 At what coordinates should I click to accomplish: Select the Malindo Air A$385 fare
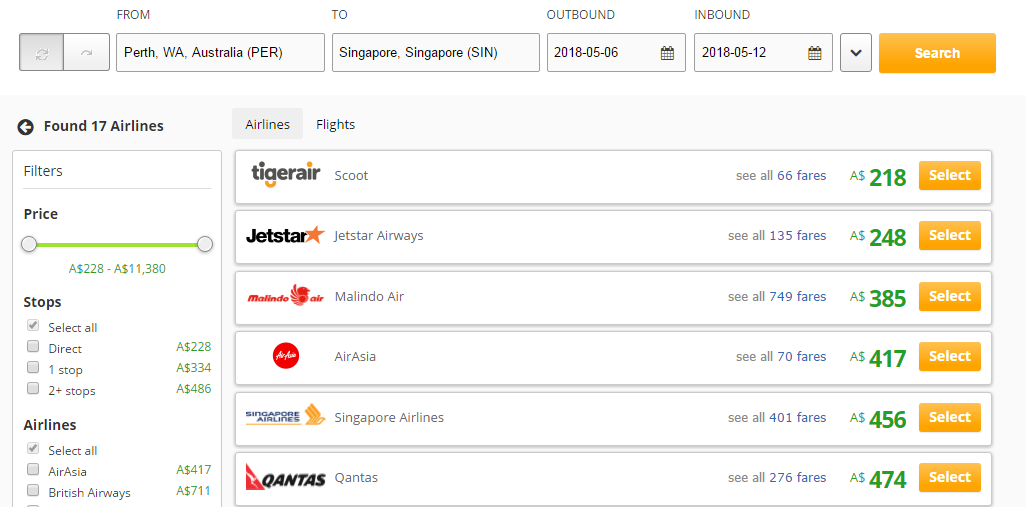(x=949, y=296)
